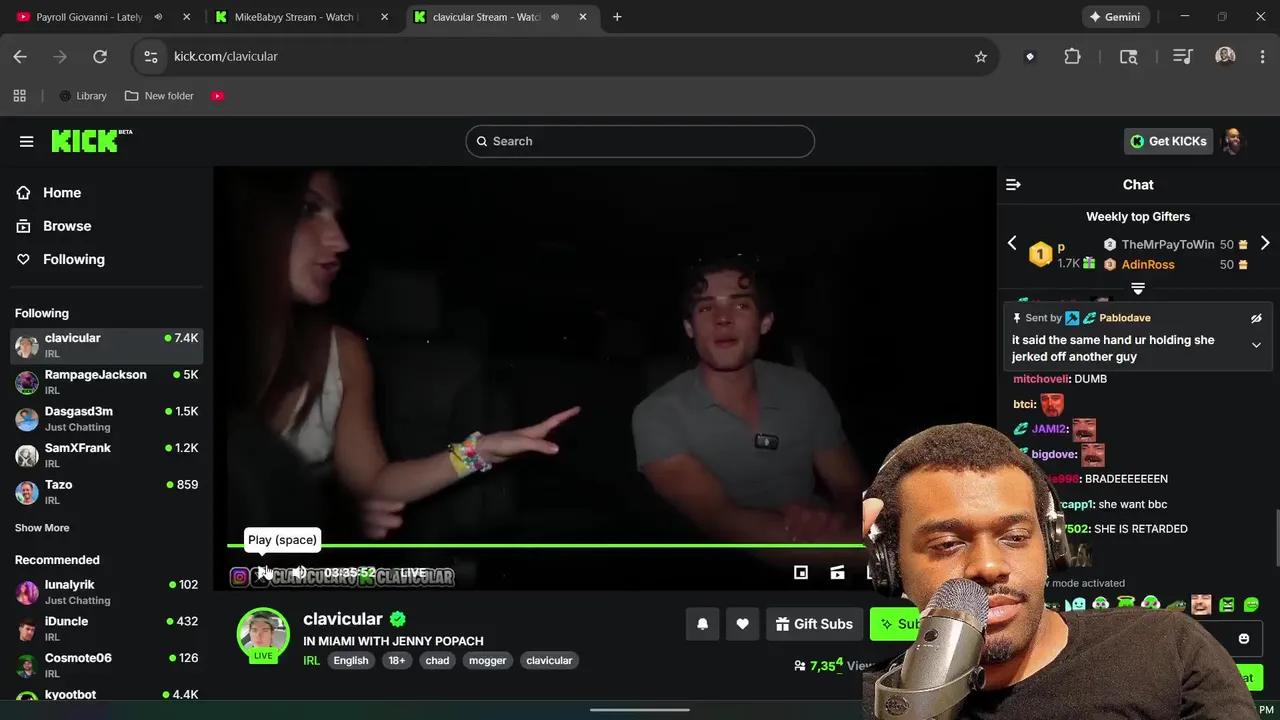Click the 18+ tag
Image resolution: width=1280 pixels, height=720 pixels.
[397, 661]
